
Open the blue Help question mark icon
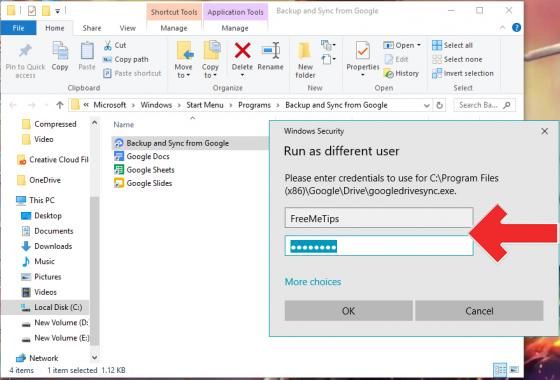(516, 28)
